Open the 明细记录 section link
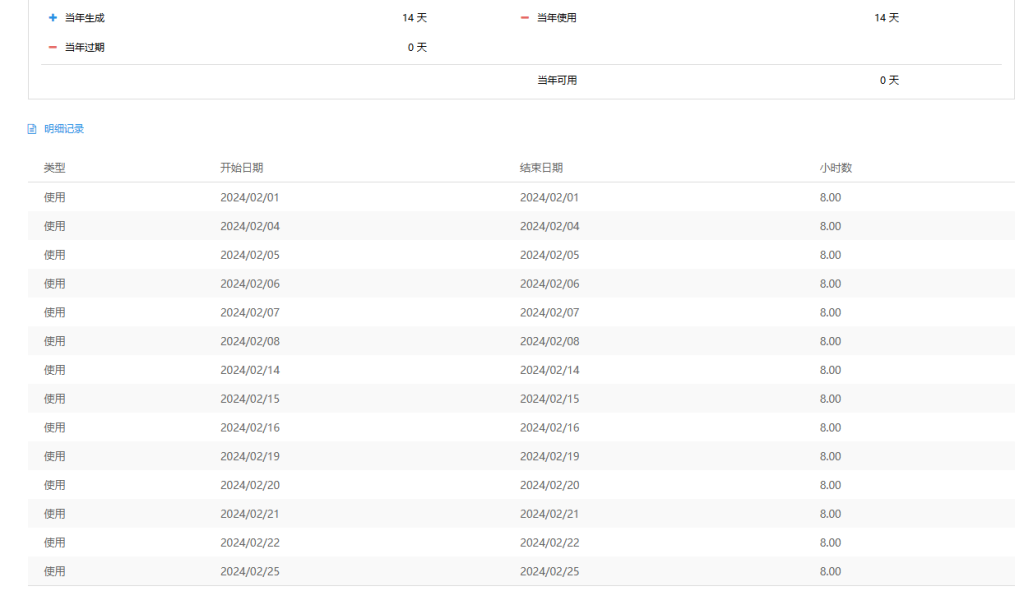Screen dimensions: 1024x591 (64, 129)
